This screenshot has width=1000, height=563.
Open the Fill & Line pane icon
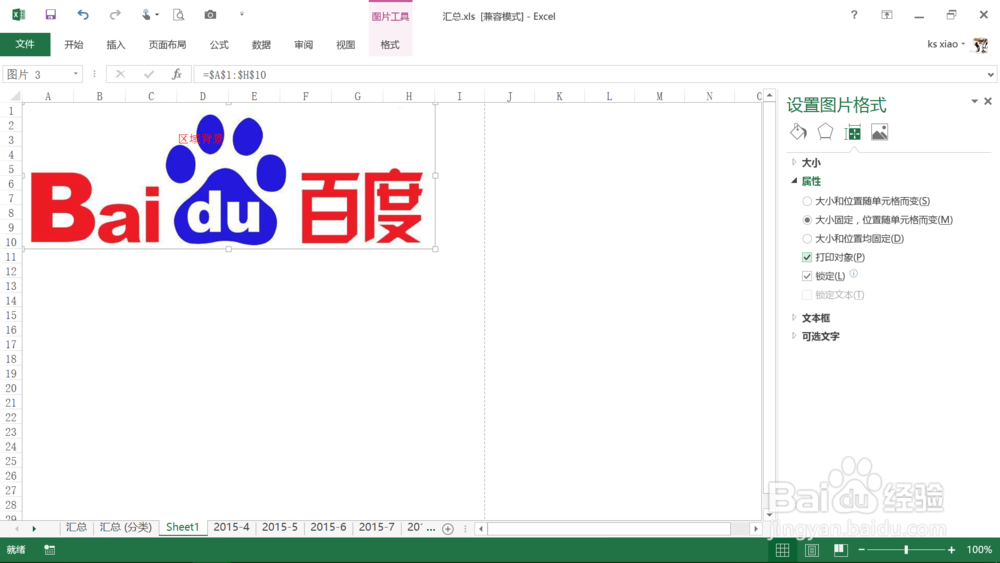(798, 132)
